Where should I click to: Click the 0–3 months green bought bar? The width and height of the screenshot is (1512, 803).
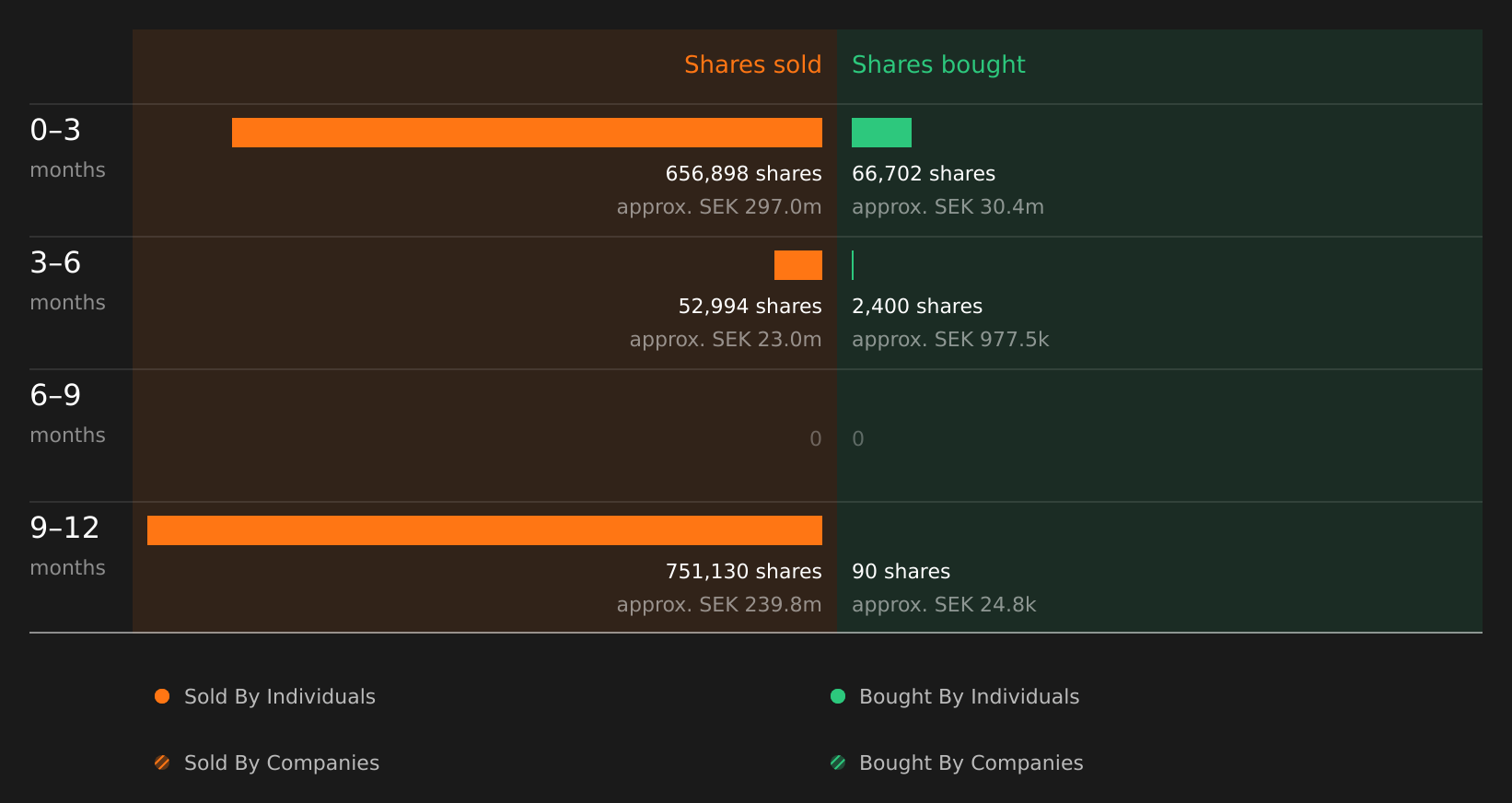881,133
